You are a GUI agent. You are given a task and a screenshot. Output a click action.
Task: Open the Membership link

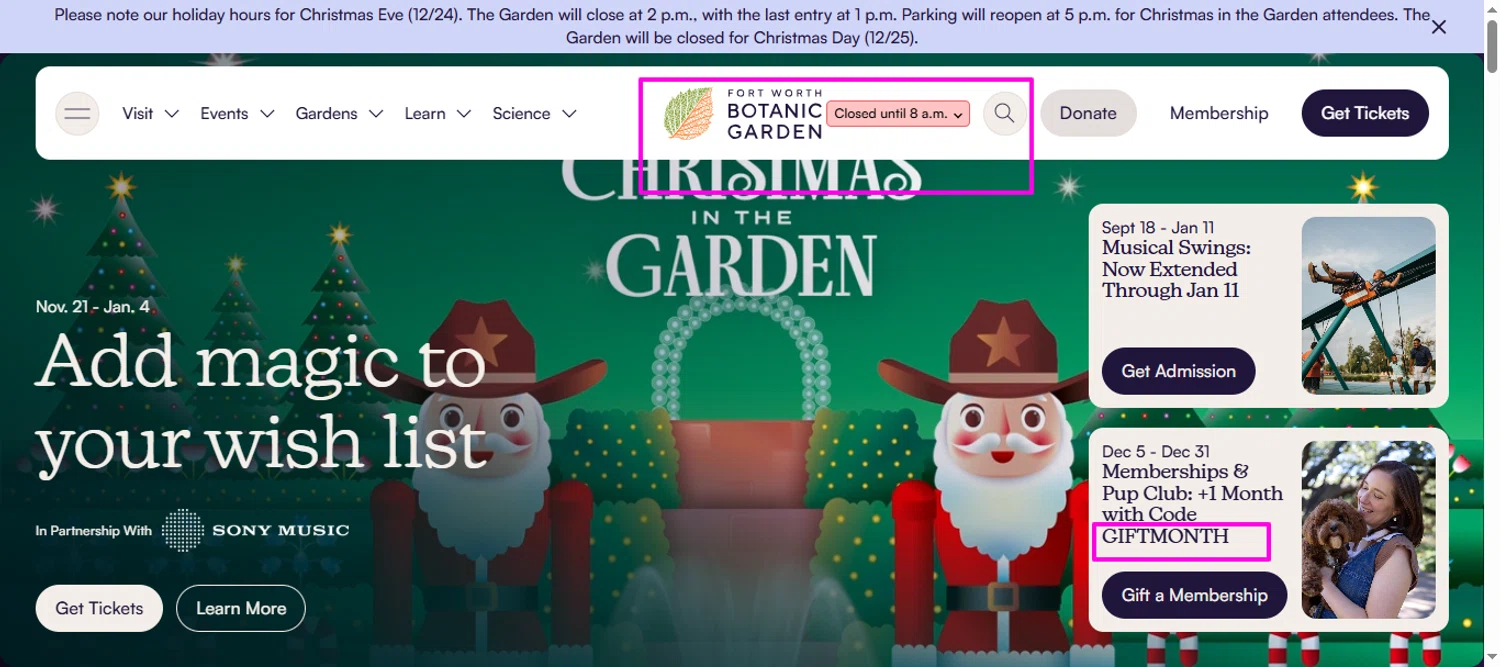click(x=1219, y=114)
